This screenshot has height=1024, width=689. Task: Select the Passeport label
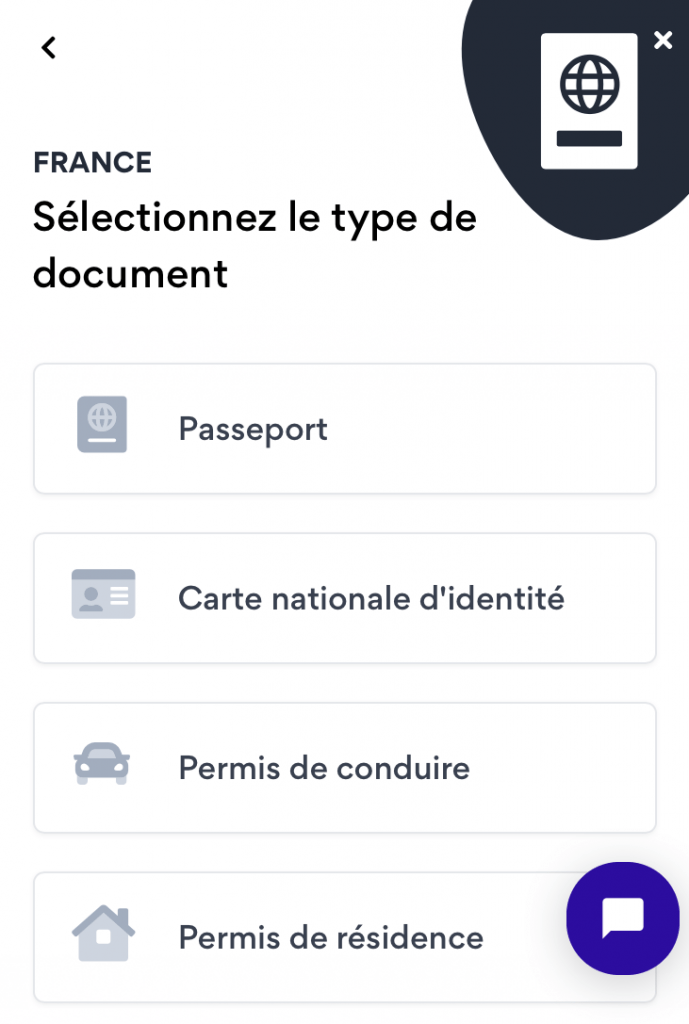[x=253, y=429]
